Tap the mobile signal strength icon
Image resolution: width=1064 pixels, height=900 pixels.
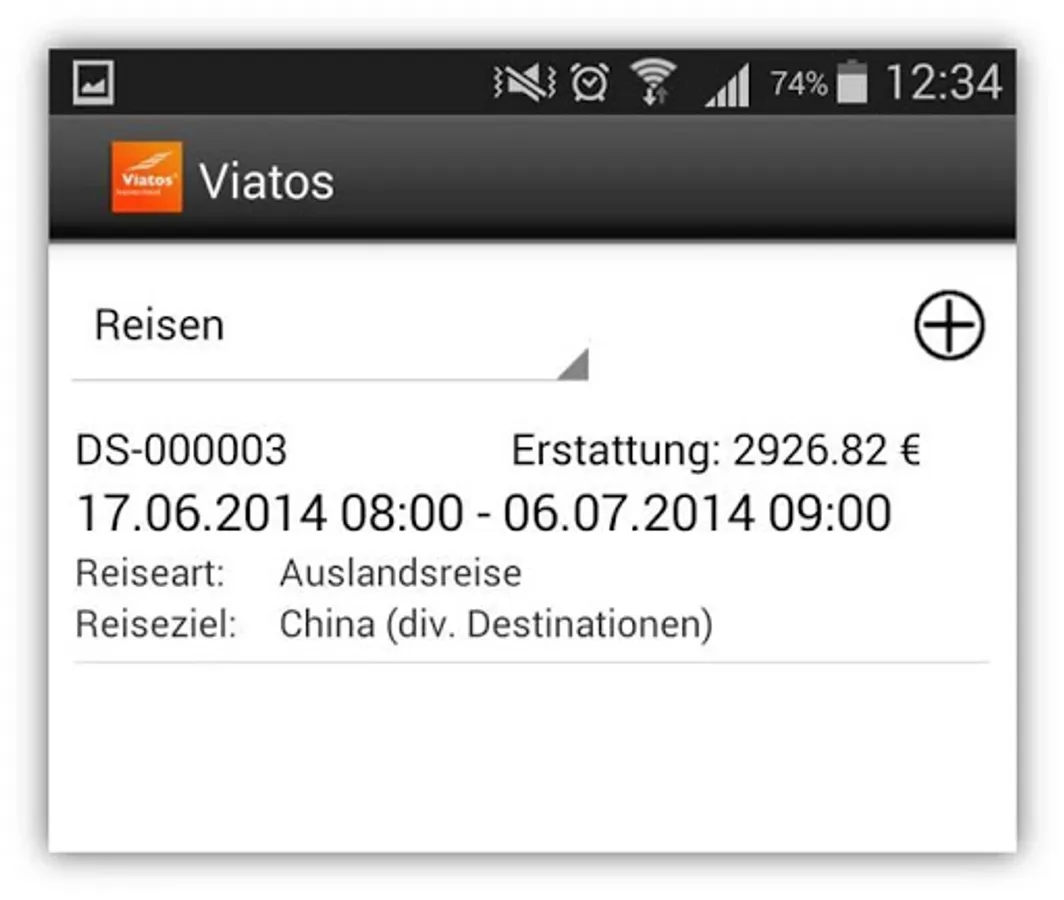click(727, 86)
